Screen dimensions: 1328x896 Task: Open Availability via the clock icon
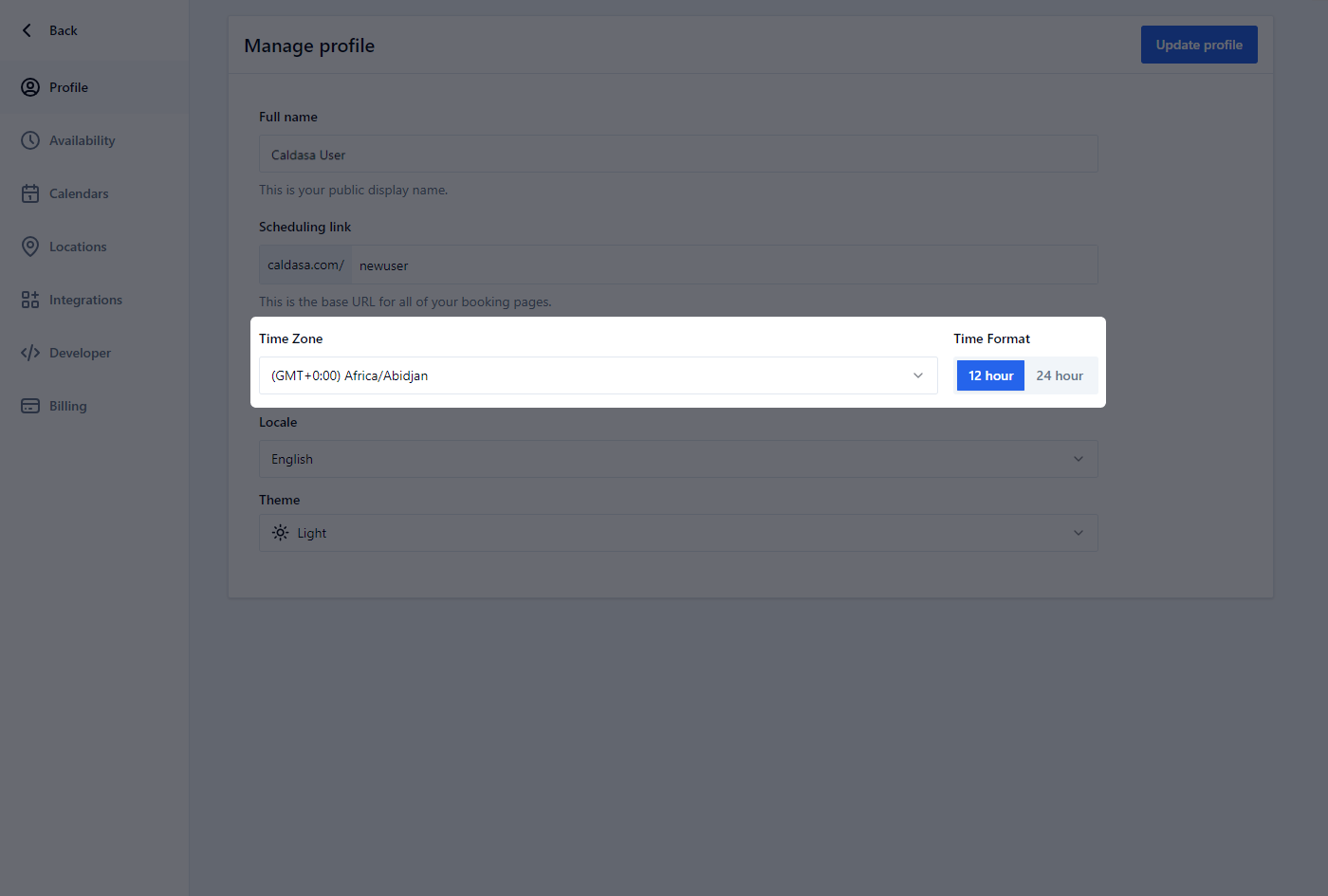tap(29, 139)
